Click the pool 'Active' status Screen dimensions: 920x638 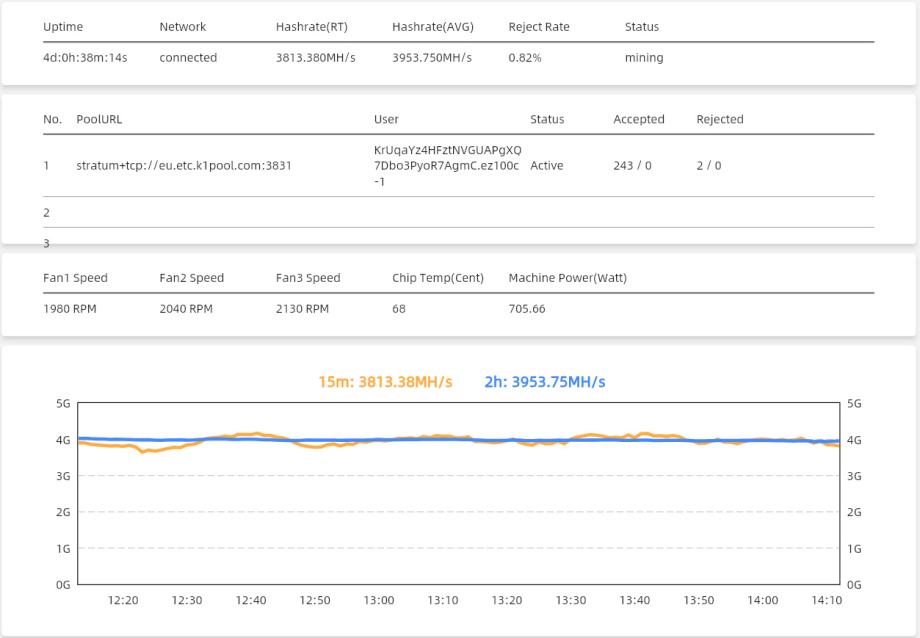pyautogui.click(x=547, y=166)
